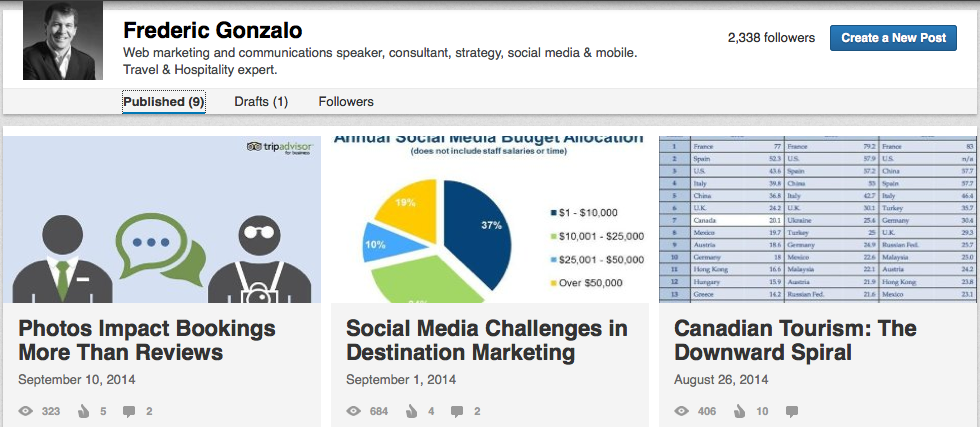Click the TripAdvisor illustration post thumbnail
980x427 pixels.
[162, 218]
